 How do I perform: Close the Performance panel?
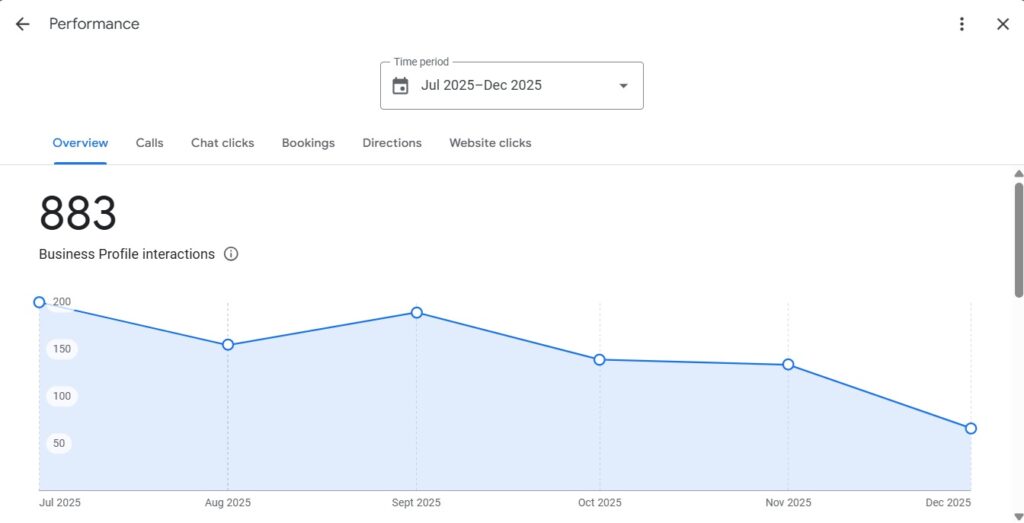point(1003,24)
